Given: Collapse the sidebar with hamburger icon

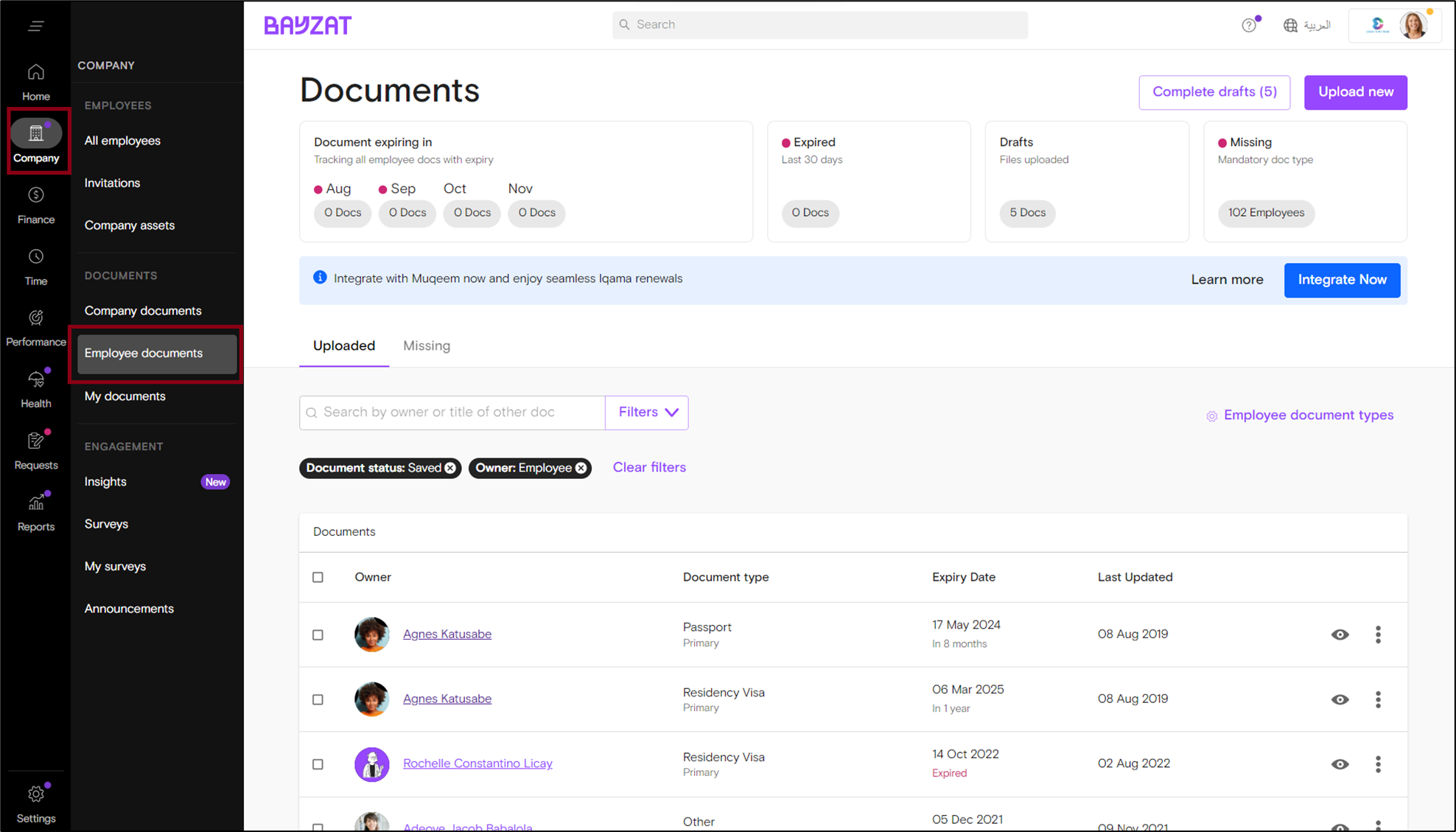Looking at the screenshot, I should (35, 26).
